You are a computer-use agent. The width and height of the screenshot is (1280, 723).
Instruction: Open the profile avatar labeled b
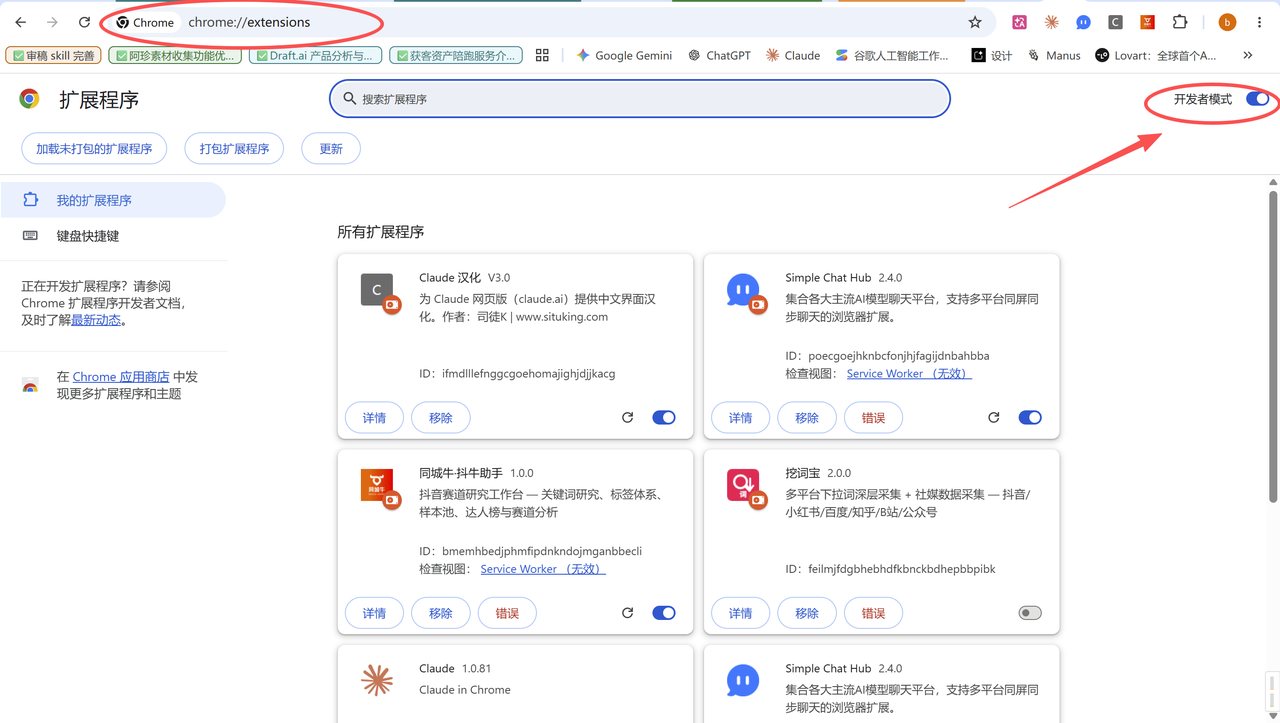pos(1227,22)
